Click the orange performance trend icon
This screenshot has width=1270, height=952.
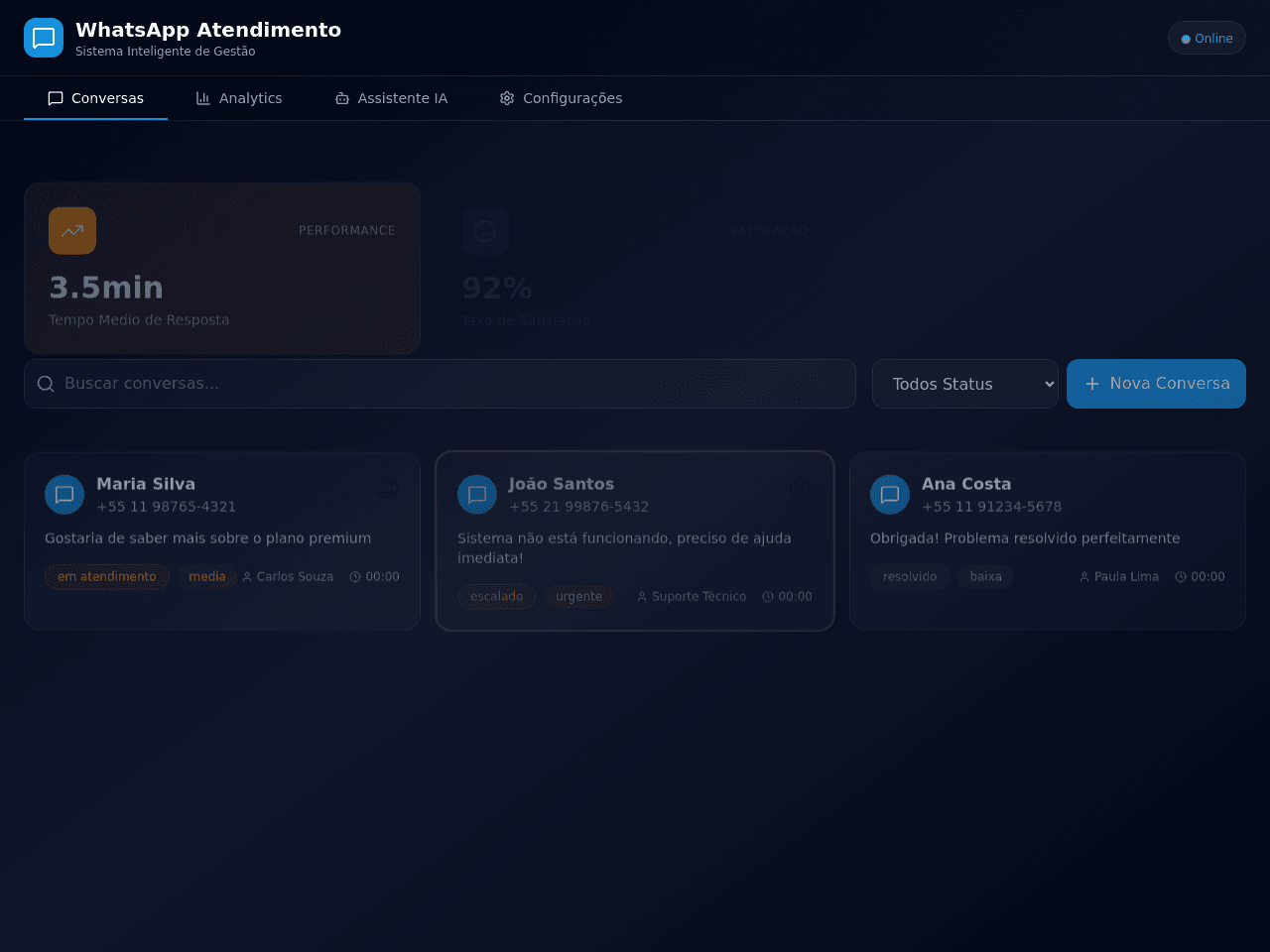pos(72,231)
